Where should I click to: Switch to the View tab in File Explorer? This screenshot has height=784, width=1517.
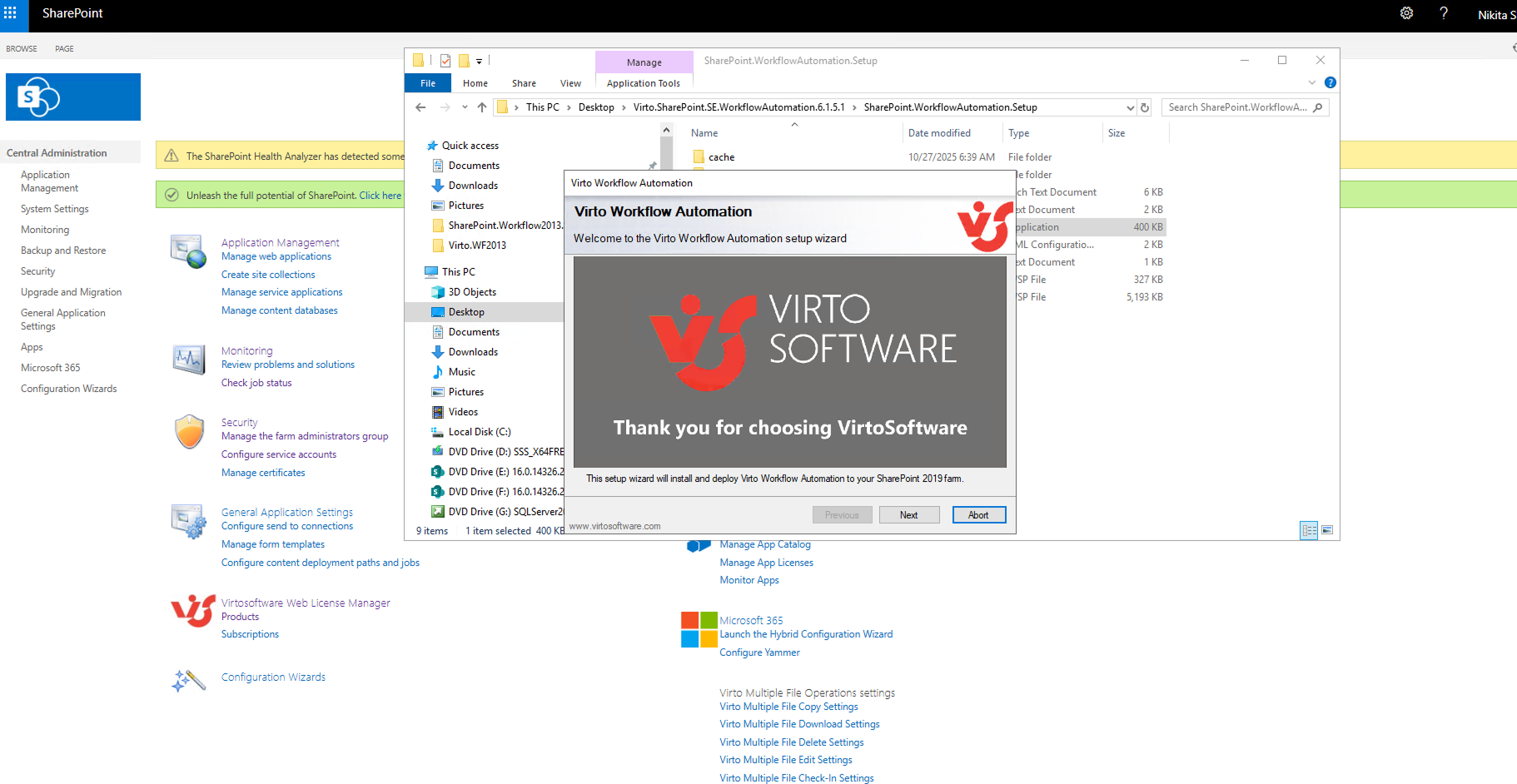point(570,82)
